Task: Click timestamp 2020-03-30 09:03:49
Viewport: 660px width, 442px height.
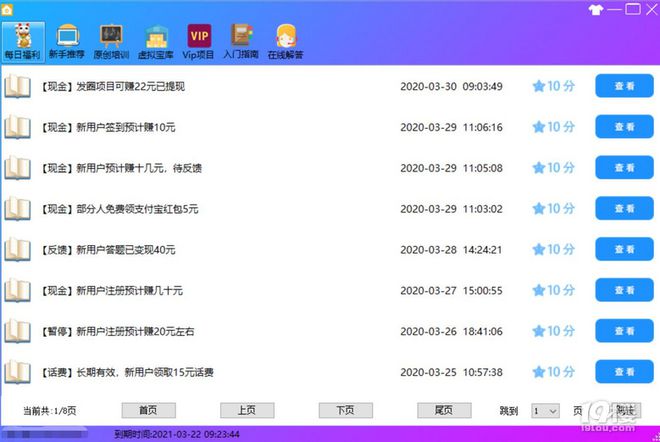Action: coord(451,87)
